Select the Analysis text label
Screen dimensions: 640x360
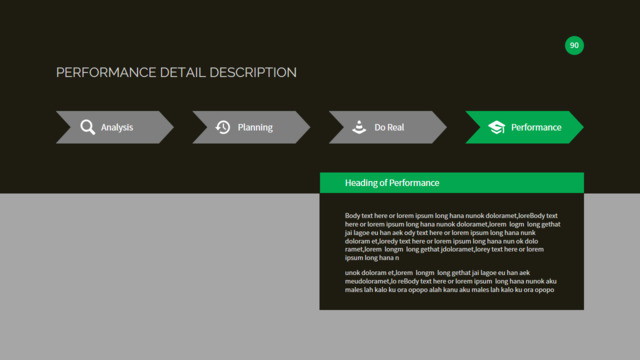(117, 127)
